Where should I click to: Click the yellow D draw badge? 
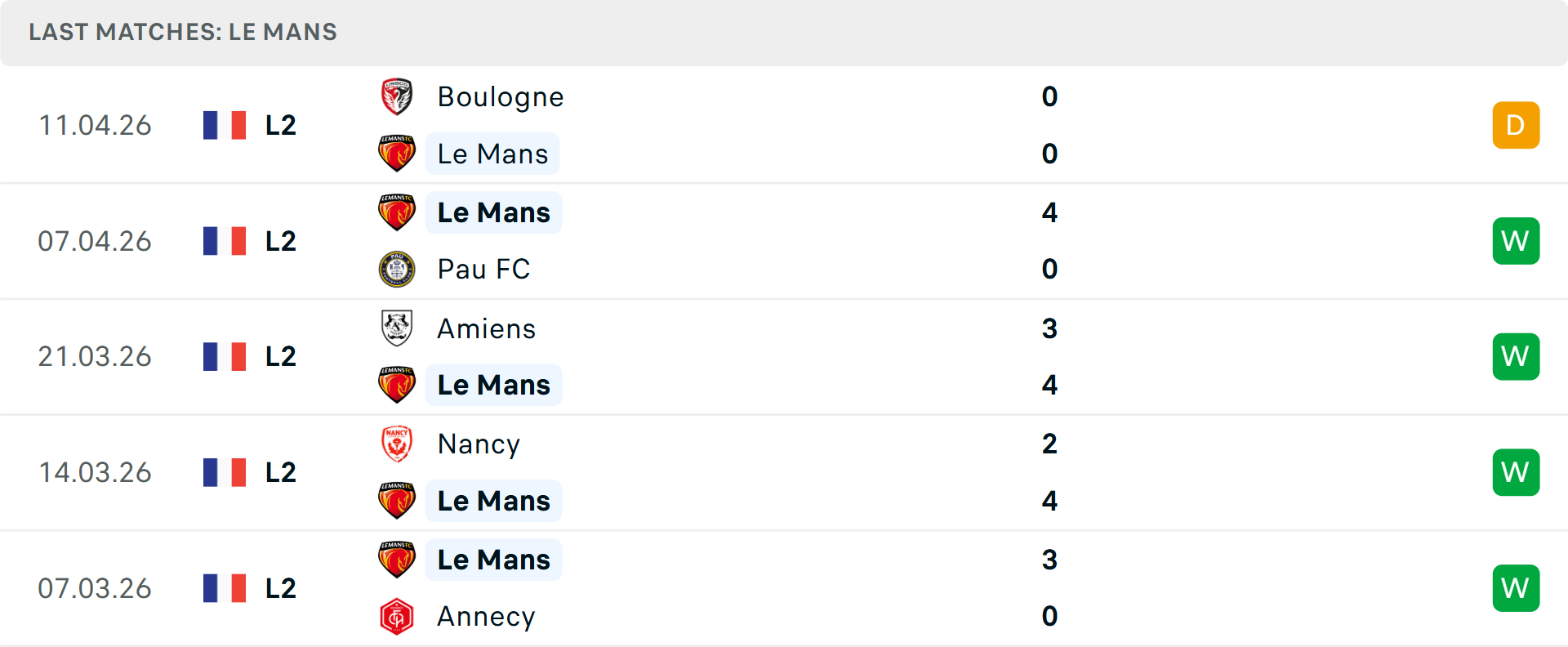(x=1516, y=125)
